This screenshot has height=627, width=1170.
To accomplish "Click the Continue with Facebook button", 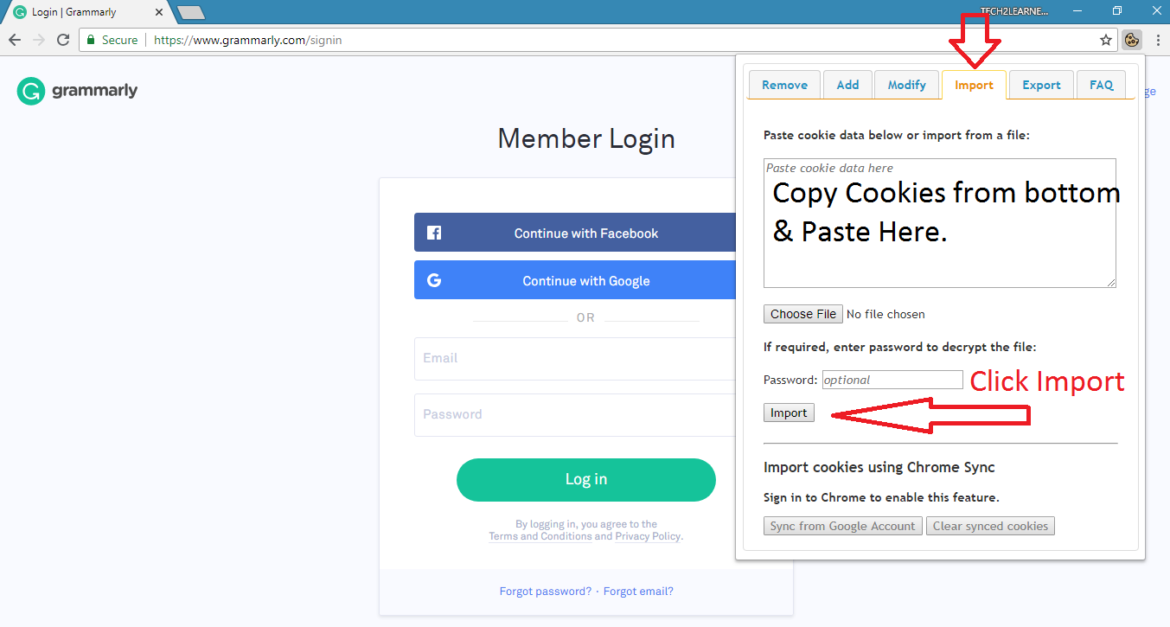I will 575,233.
